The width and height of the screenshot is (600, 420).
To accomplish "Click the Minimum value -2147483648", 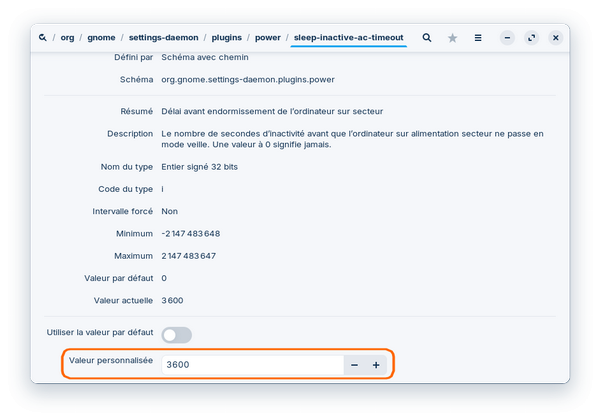I will (190, 233).
